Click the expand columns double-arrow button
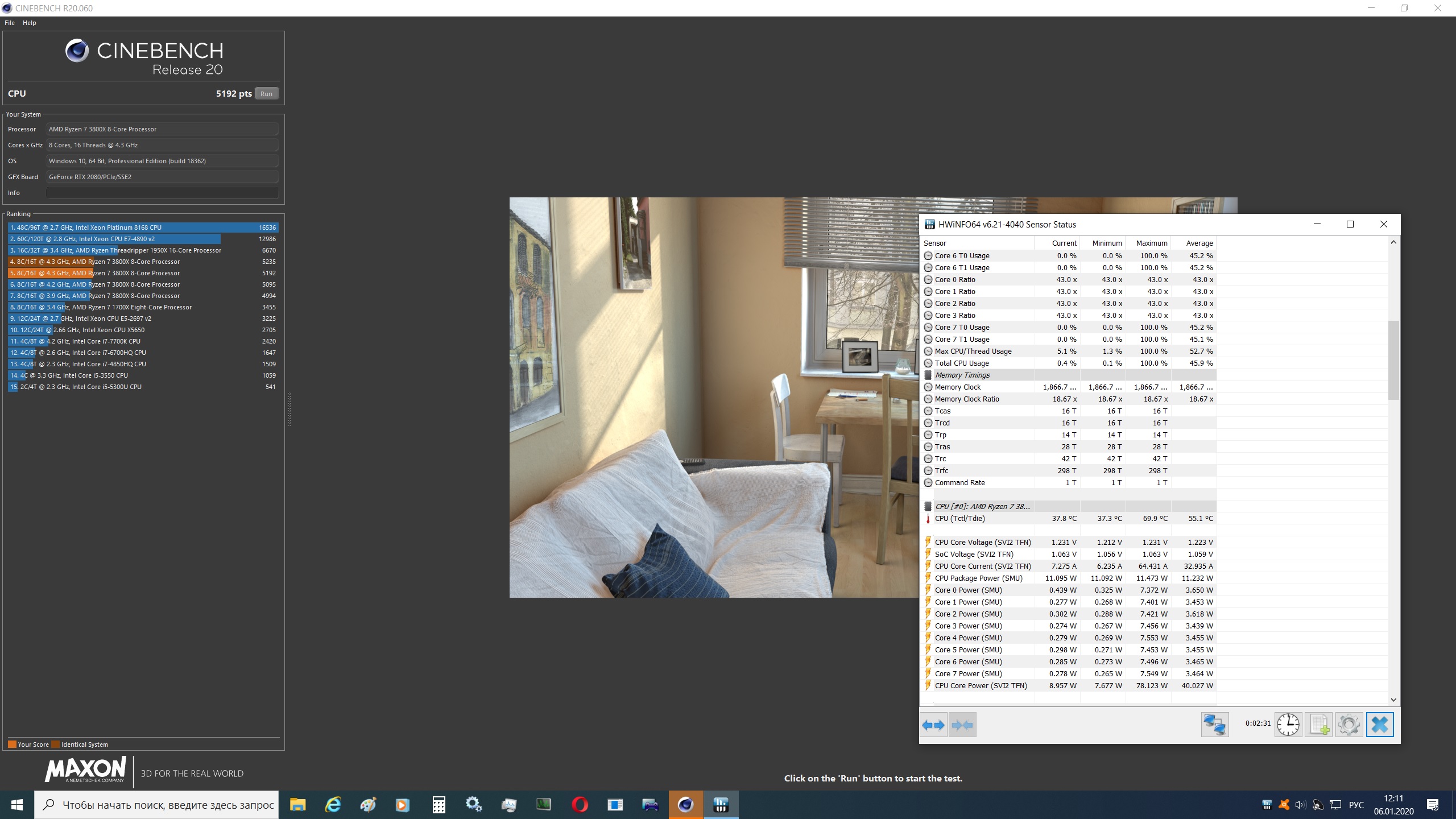Viewport: 1456px width, 819px height. [x=933, y=725]
